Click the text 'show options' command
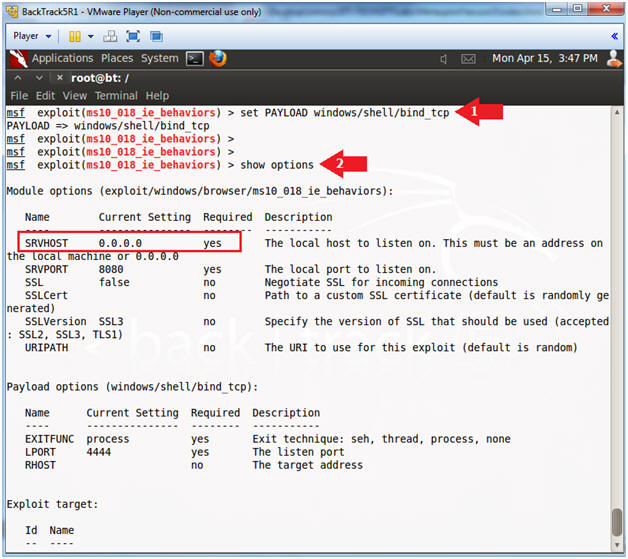Viewport: 628px width, 559px height. (277, 165)
